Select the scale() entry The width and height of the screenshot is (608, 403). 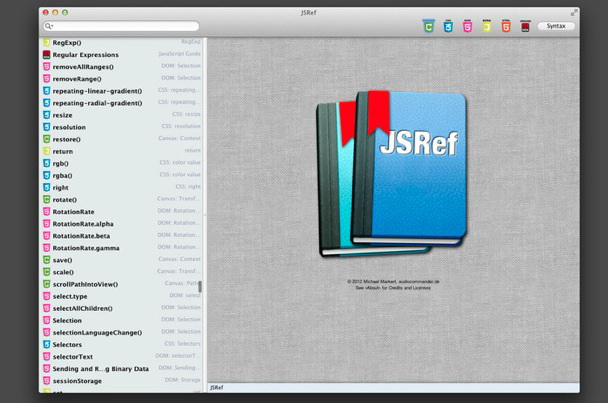coord(121,272)
